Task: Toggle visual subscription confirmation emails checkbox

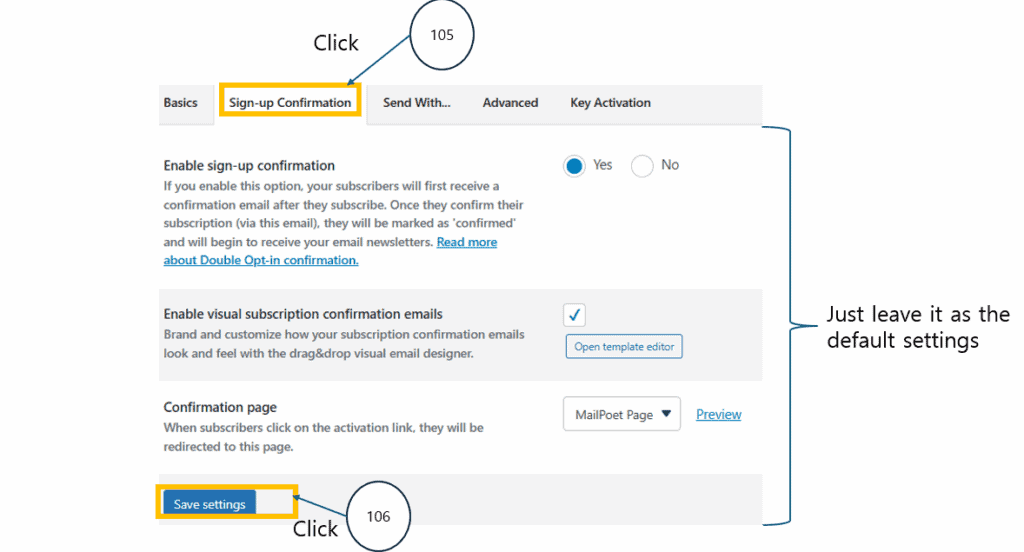Action: (x=575, y=315)
